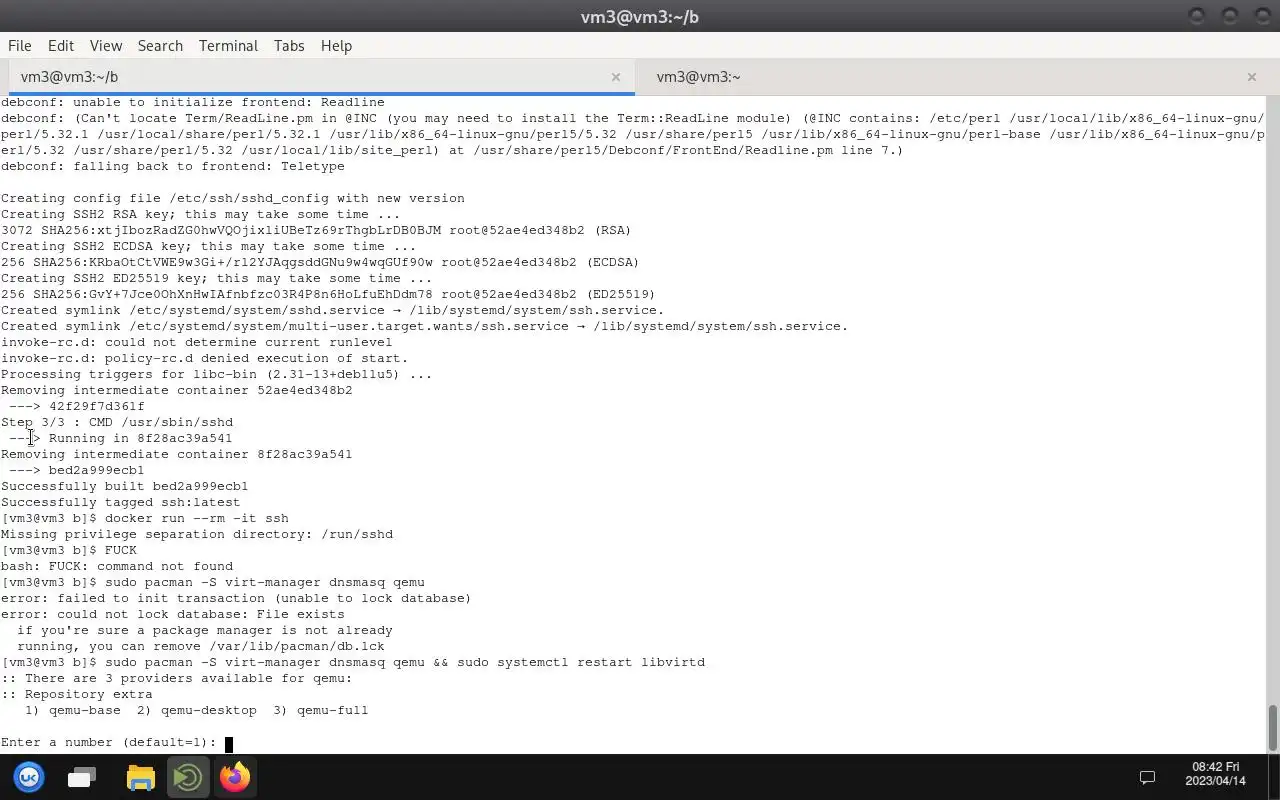Click 'running, you can remove /var/lib/pacman/db.lck' line
Viewport: 1280px width, 800px height.
coord(201,646)
